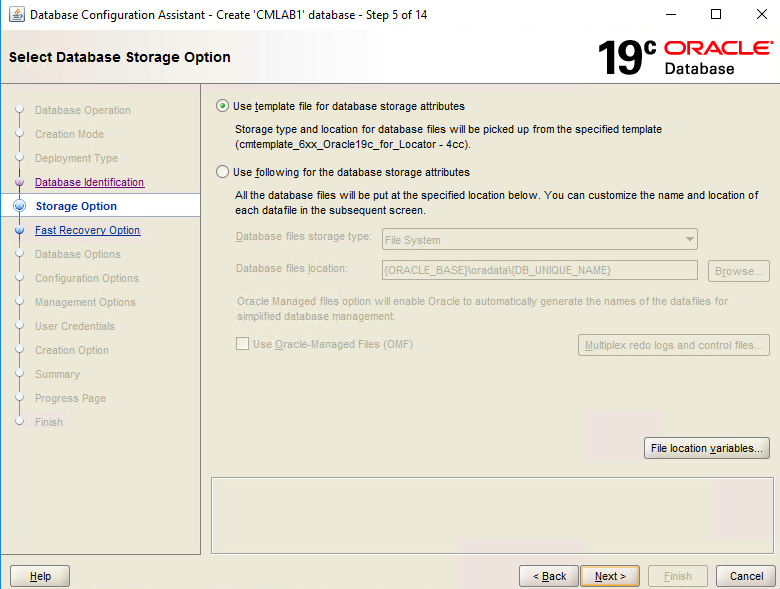Click Management Options step in sidebar
780x589 pixels.
click(85, 302)
